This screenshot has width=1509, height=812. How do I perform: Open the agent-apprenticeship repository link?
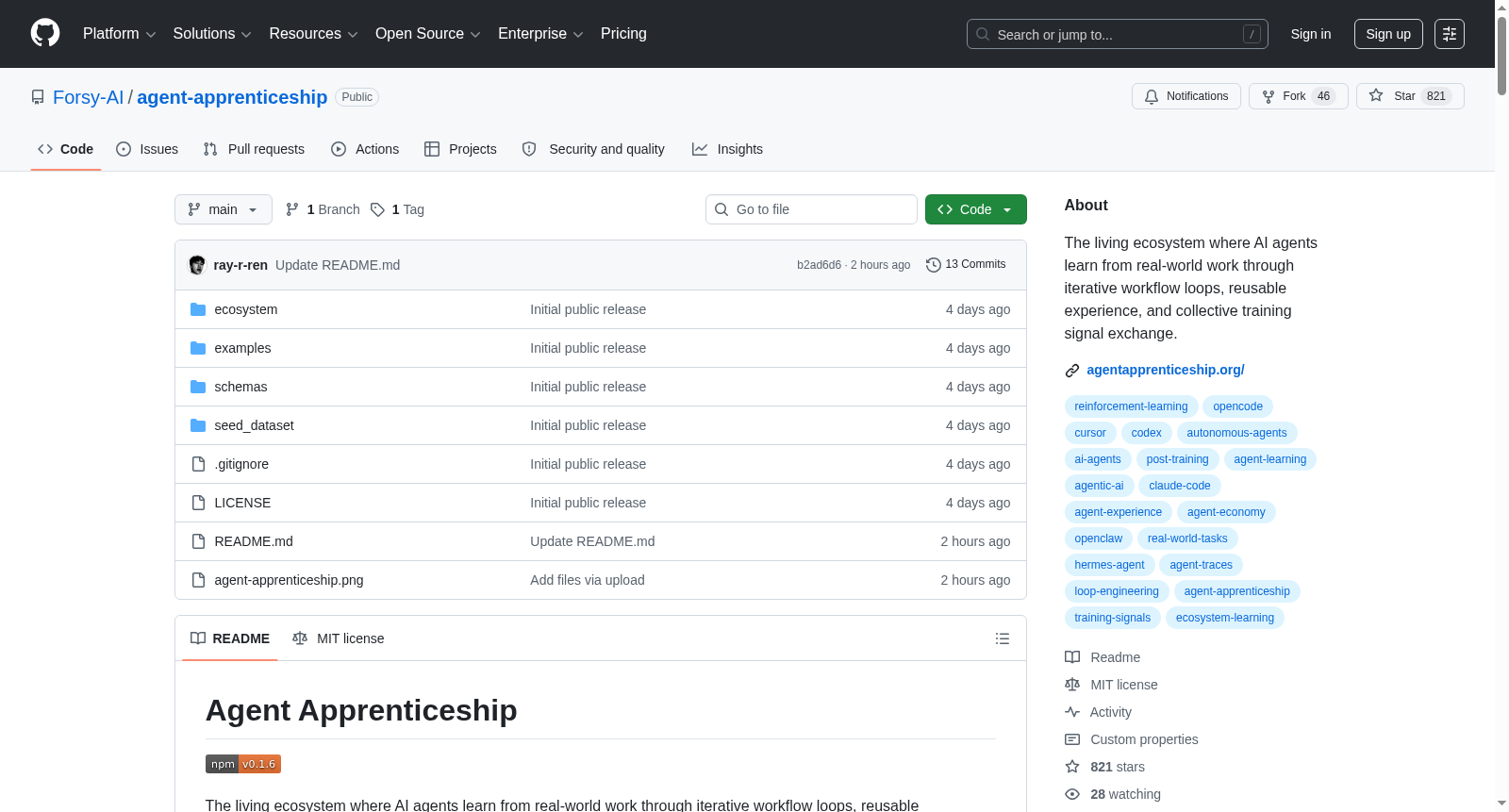232,97
